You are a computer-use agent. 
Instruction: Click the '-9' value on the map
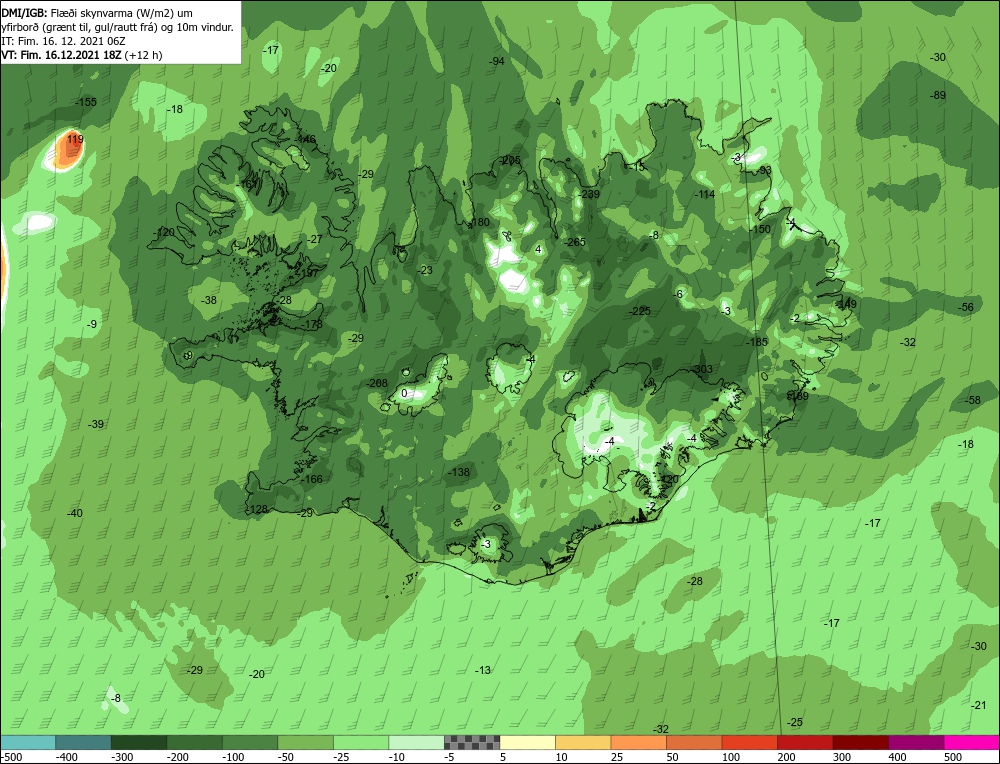(x=92, y=325)
